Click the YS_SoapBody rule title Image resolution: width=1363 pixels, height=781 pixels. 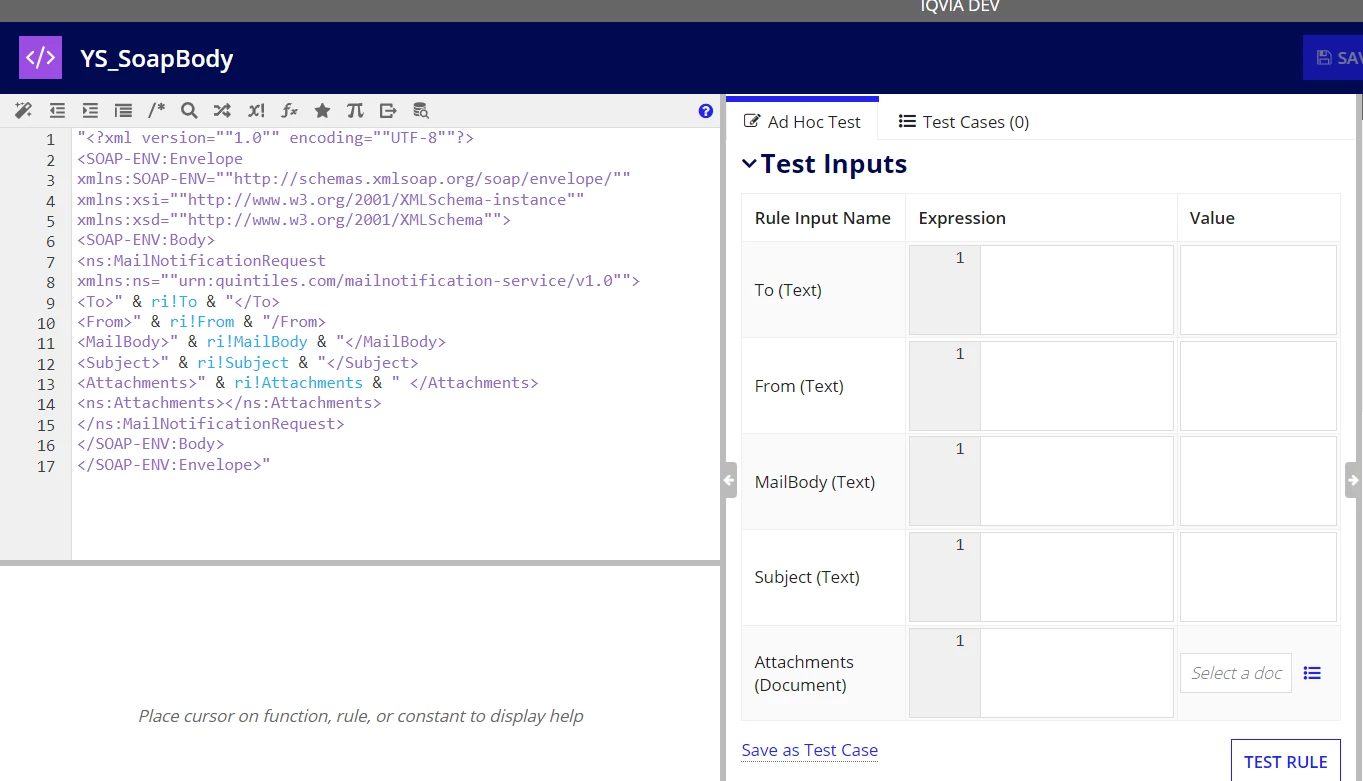(x=157, y=58)
